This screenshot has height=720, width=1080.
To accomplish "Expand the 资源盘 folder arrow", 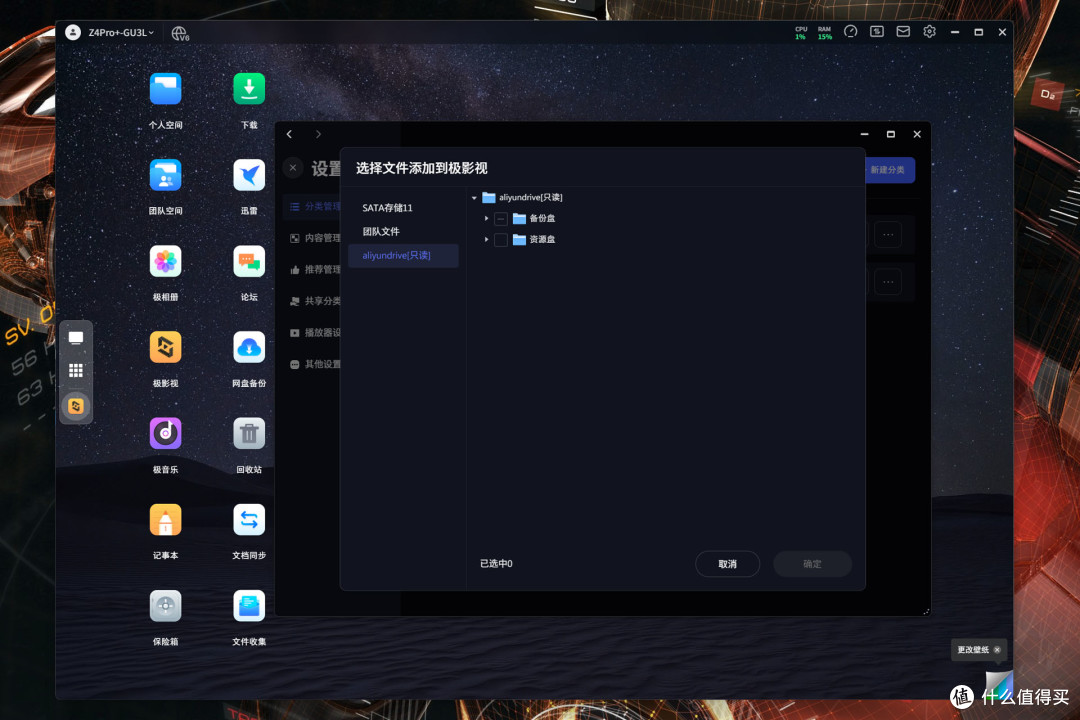I will (486, 239).
